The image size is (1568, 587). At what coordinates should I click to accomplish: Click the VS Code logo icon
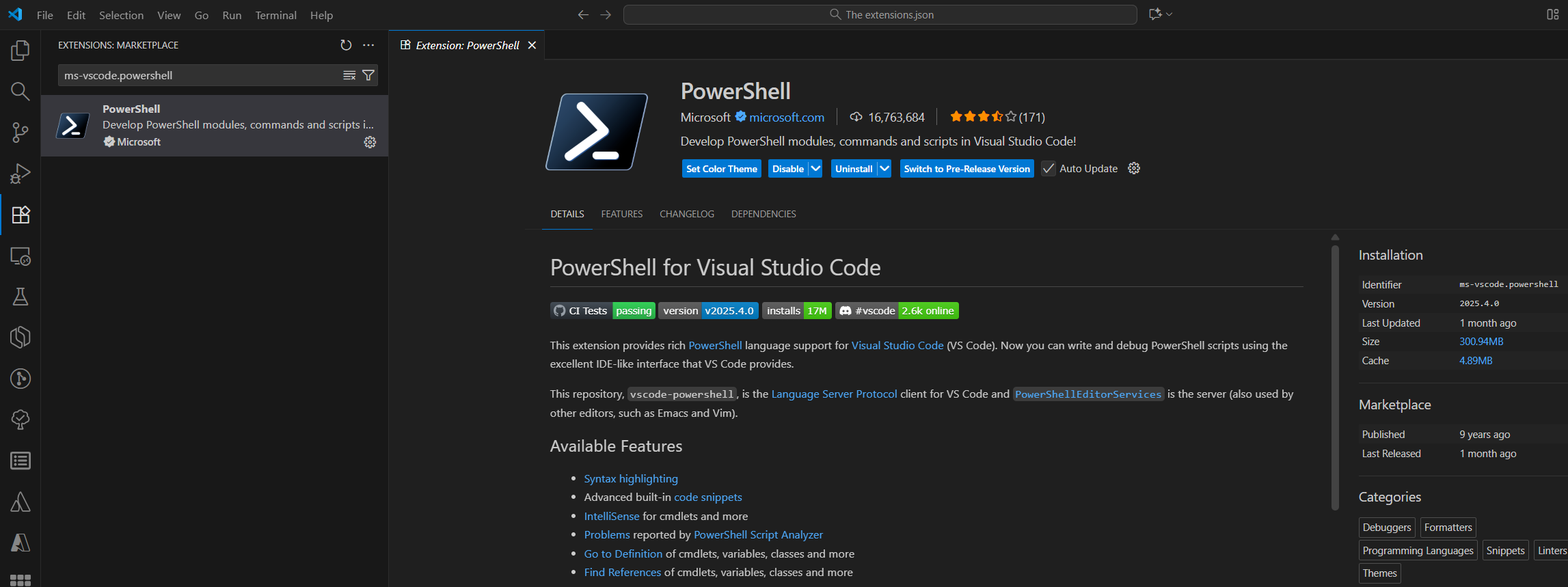pyautogui.click(x=15, y=14)
